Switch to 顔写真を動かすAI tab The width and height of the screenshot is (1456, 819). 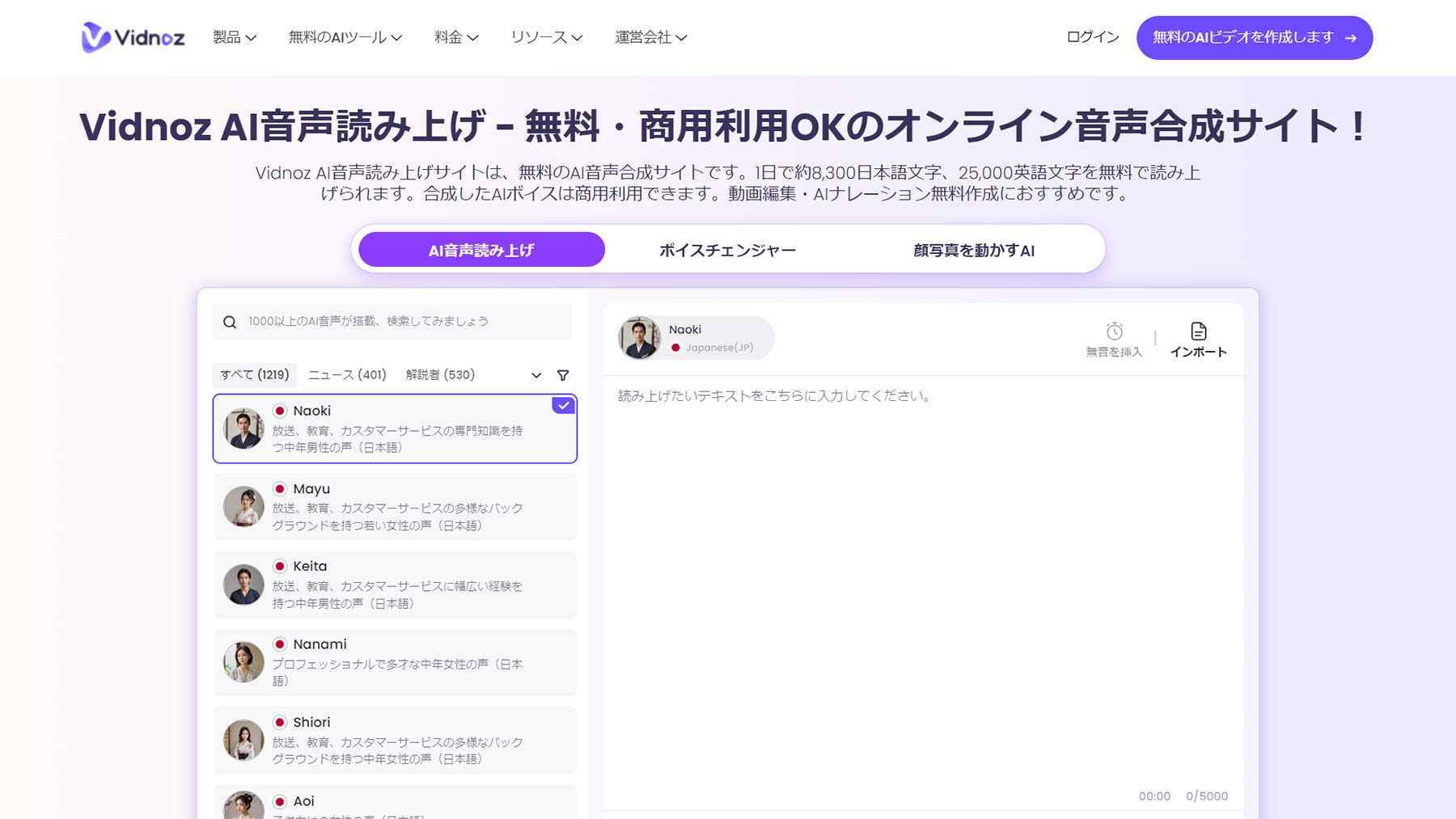pos(974,250)
